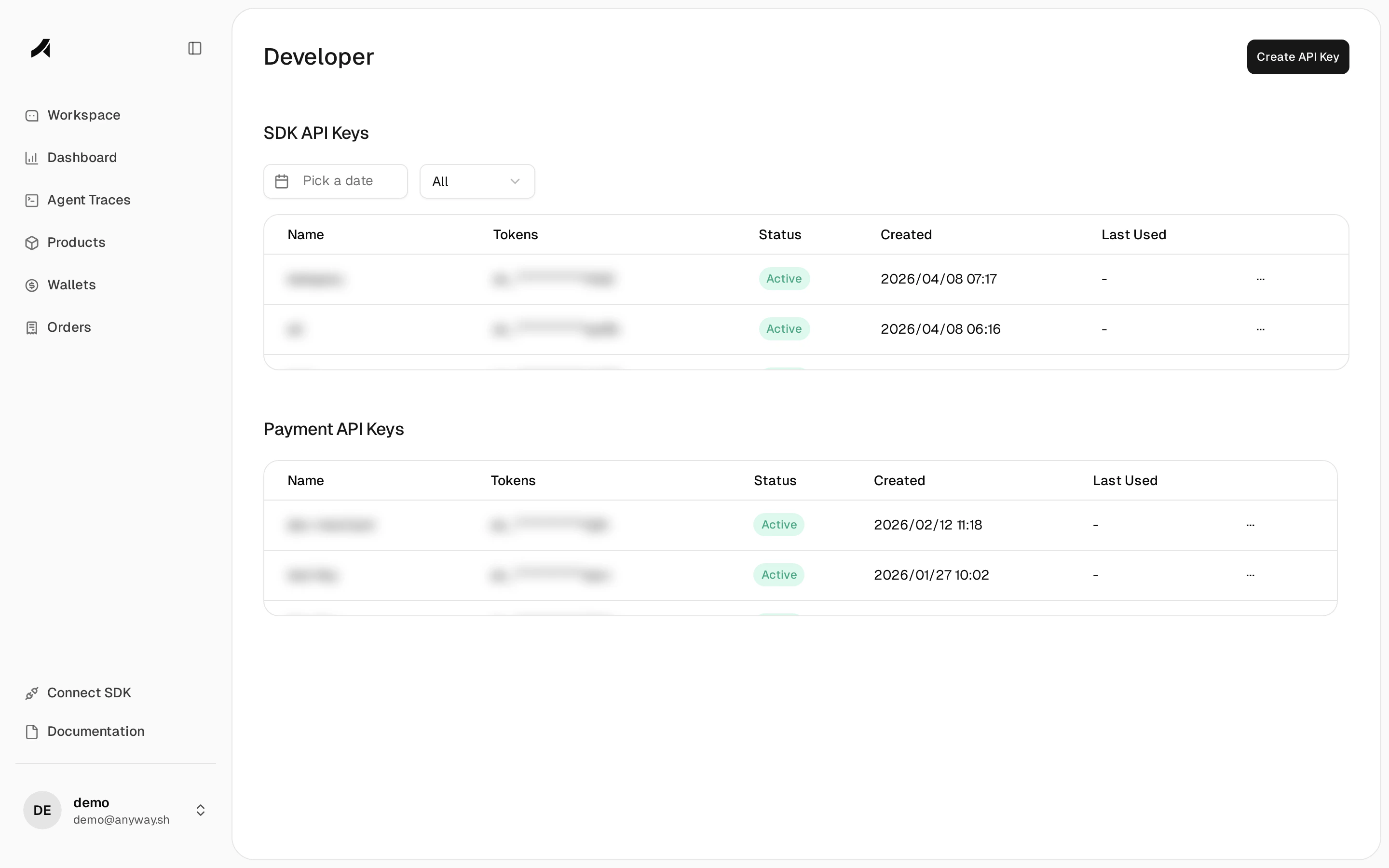Collapse the sidebar using the panel icon

[x=194, y=48]
